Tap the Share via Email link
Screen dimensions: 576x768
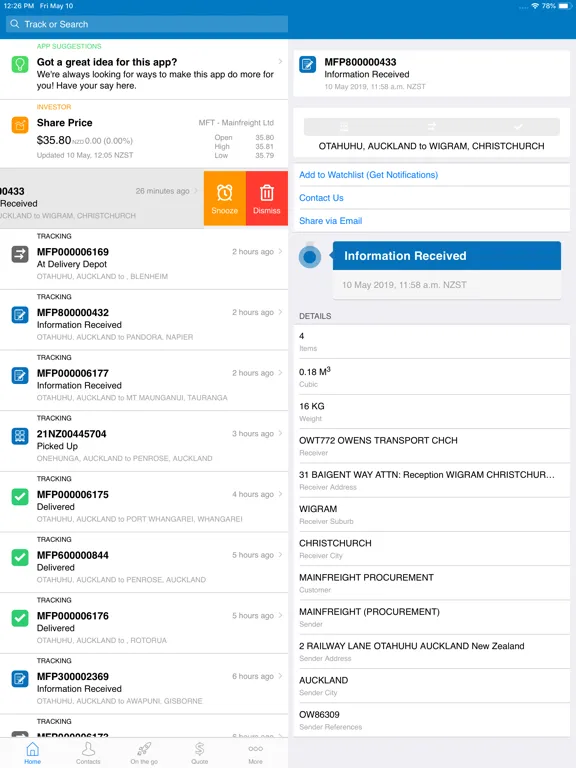click(331, 221)
